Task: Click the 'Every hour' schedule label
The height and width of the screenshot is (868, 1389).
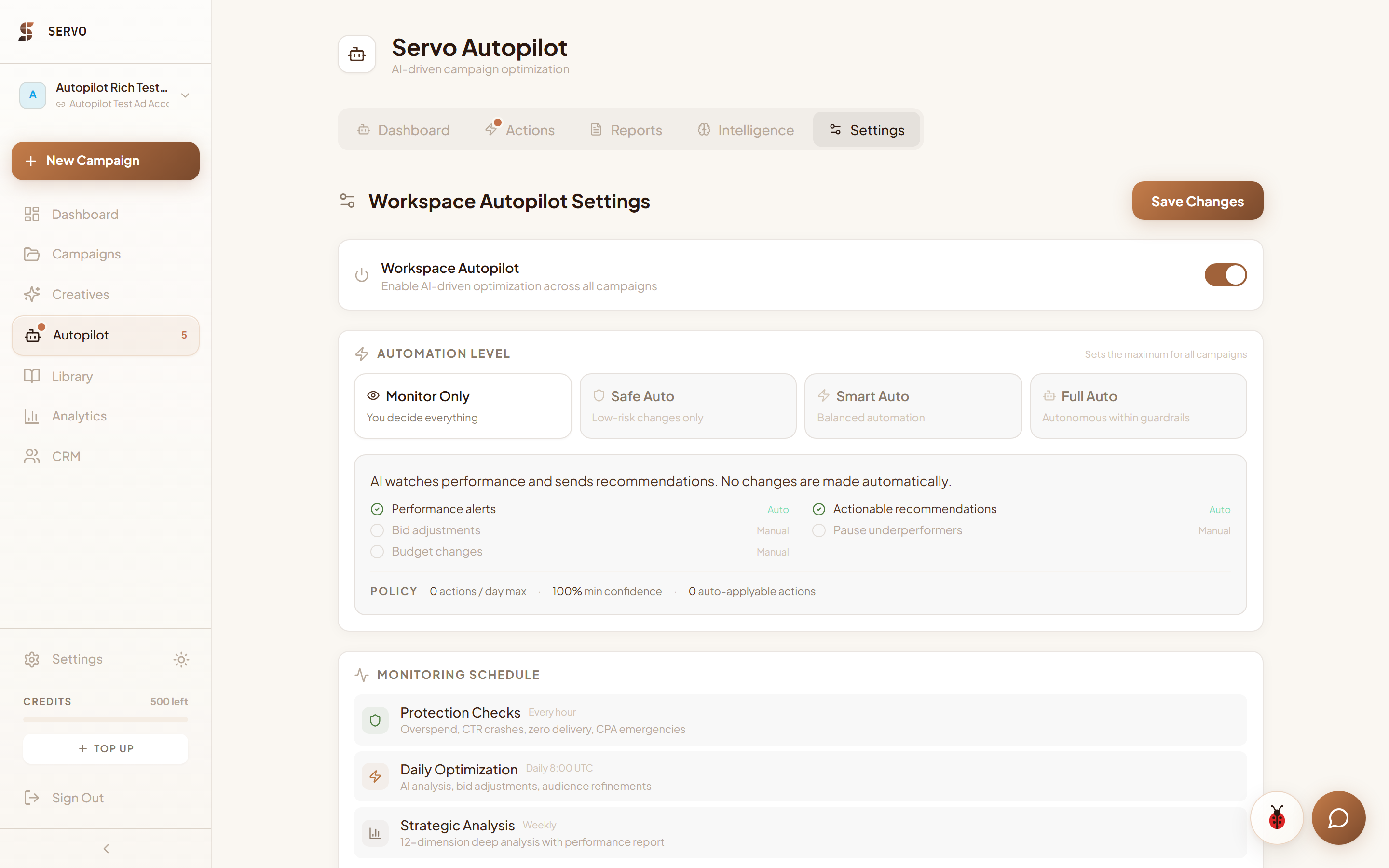Action: 552,712
